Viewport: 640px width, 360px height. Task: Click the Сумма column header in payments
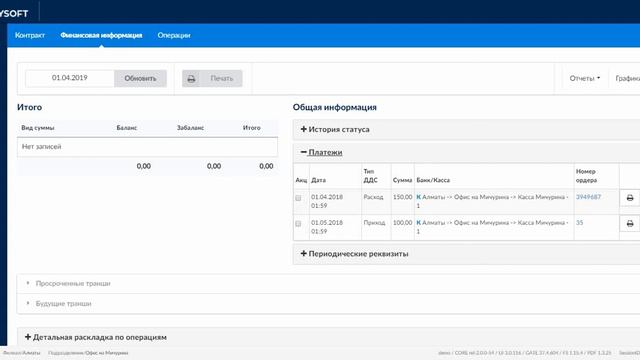pyautogui.click(x=402, y=180)
